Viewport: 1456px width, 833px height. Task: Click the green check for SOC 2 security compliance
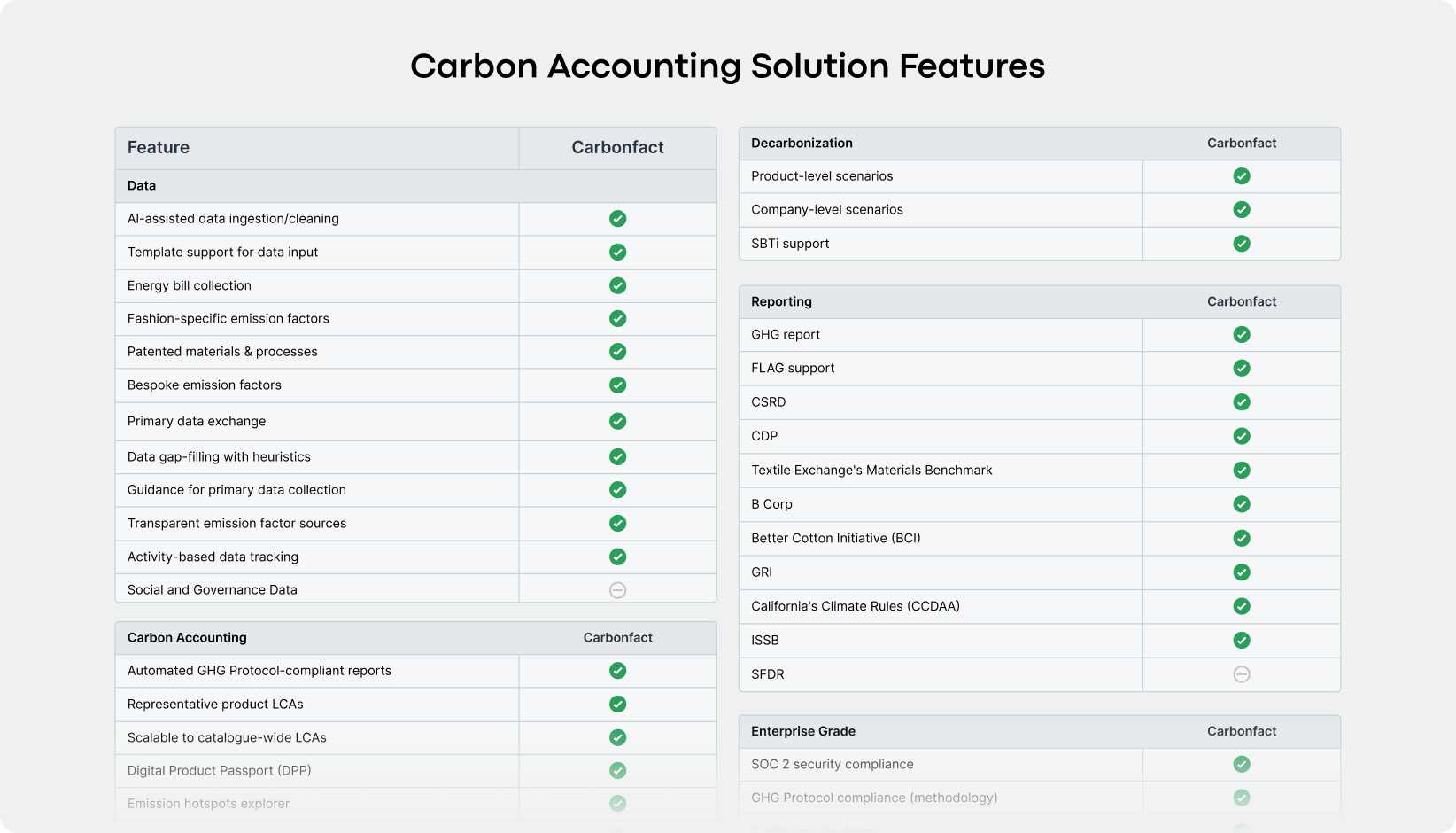click(1242, 765)
